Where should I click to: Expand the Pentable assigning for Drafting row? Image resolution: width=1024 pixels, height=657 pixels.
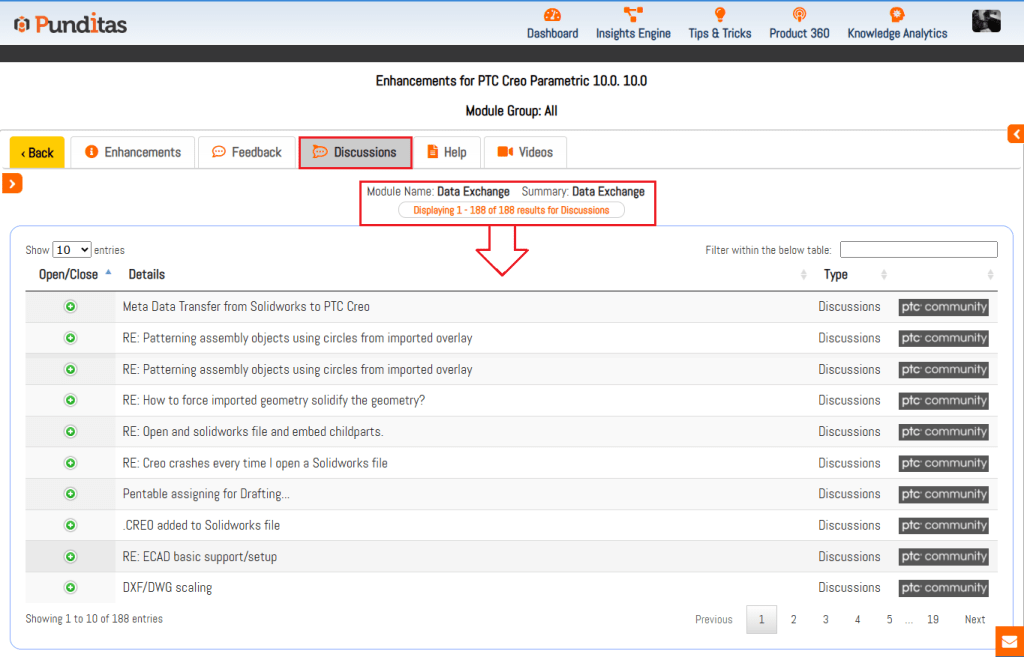[70, 494]
